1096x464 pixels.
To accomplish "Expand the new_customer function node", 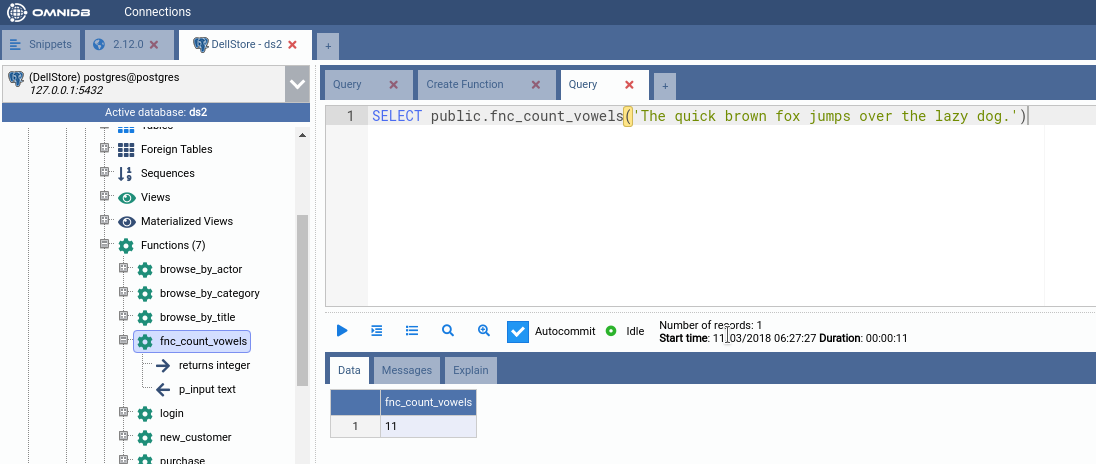I will 124,436.
